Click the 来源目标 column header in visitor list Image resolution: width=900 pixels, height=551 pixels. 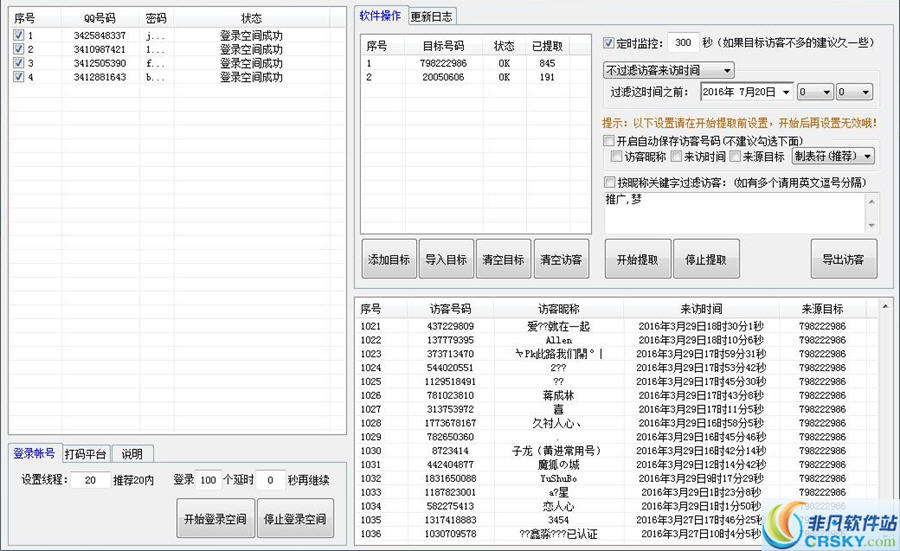[x=822, y=309]
